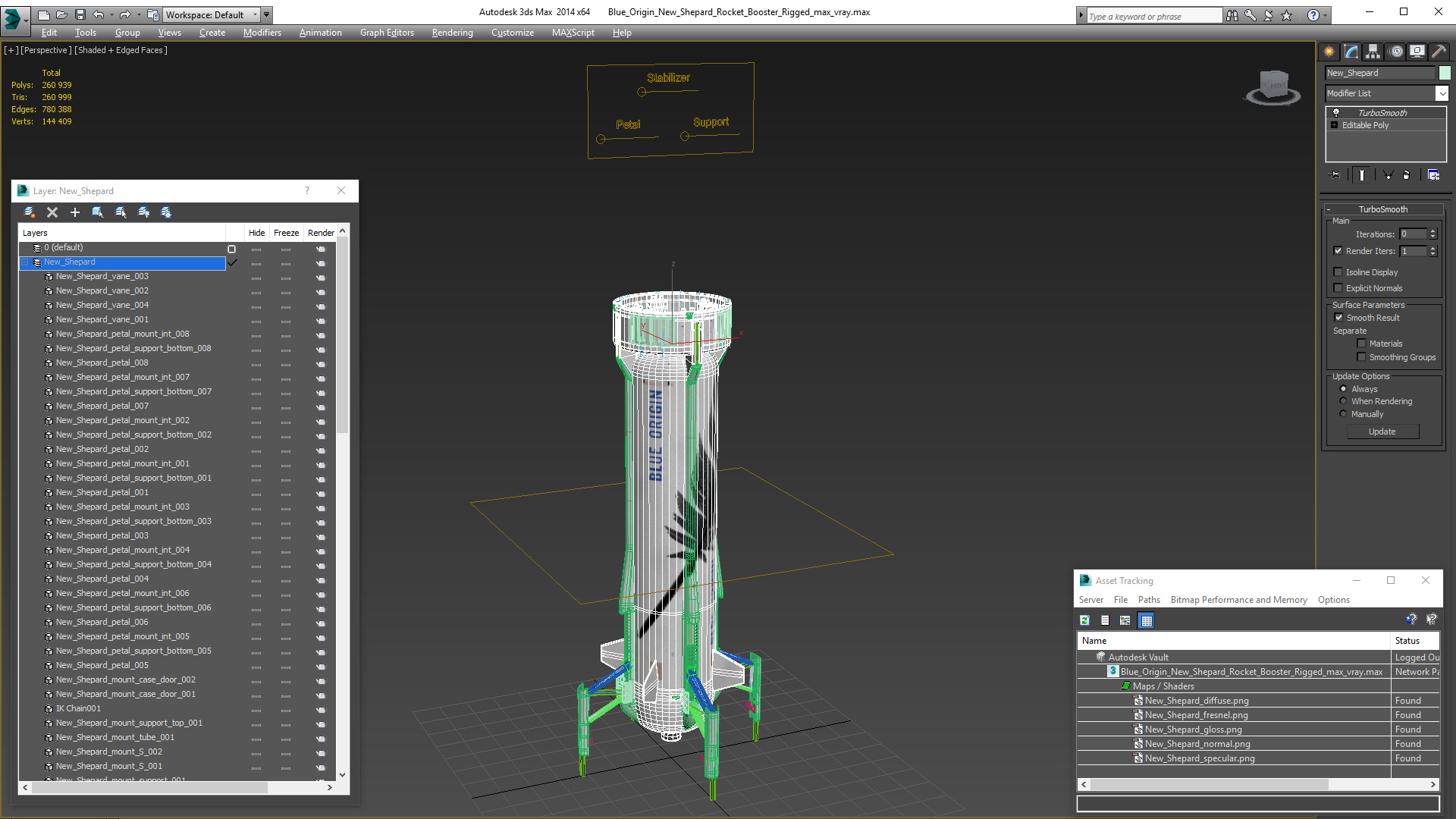
Task: Open the Create command panel tab
Action: click(x=1329, y=52)
